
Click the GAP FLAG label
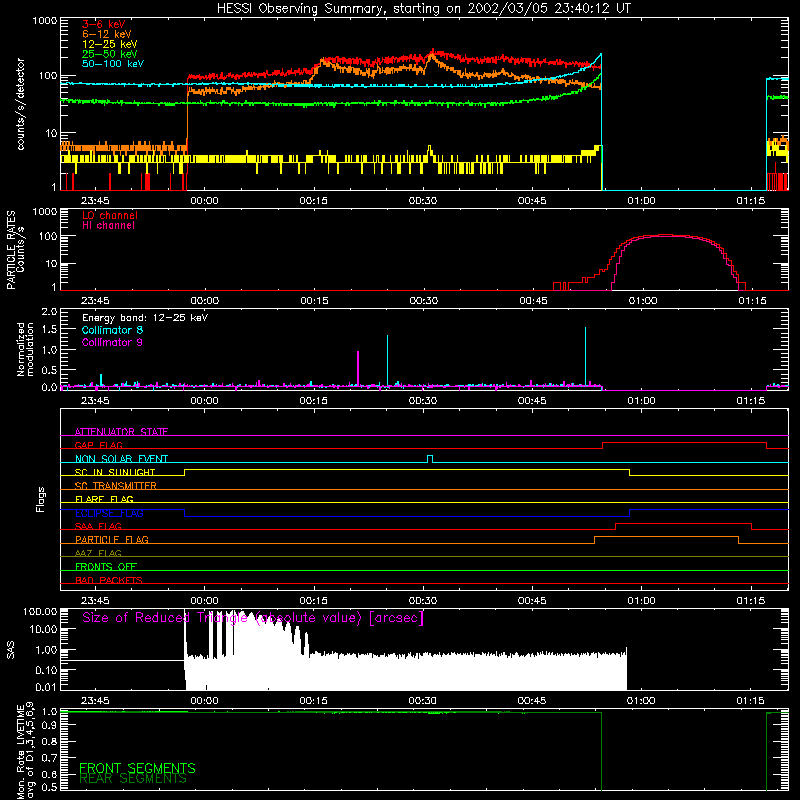(98, 445)
